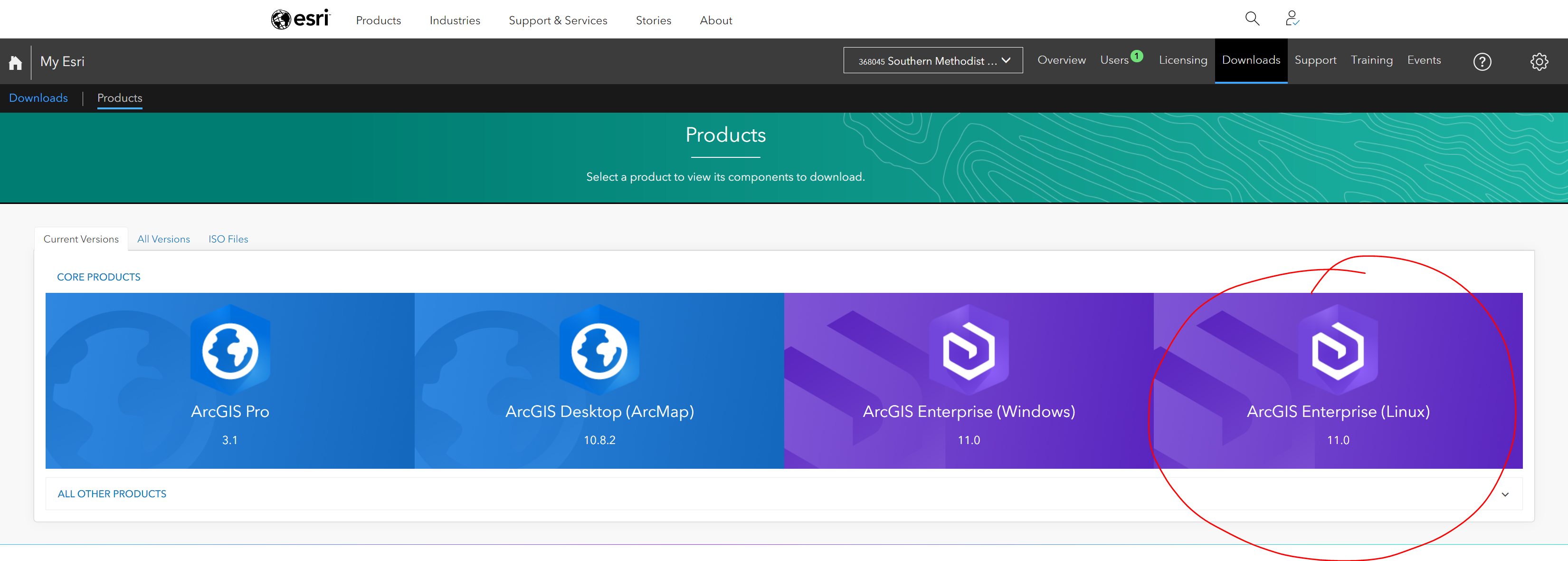This screenshot has height=561, width=1568.
Task: Click the ArcGIS Pro globe icon
Action: pyautogui.click(x=230, y=351)
